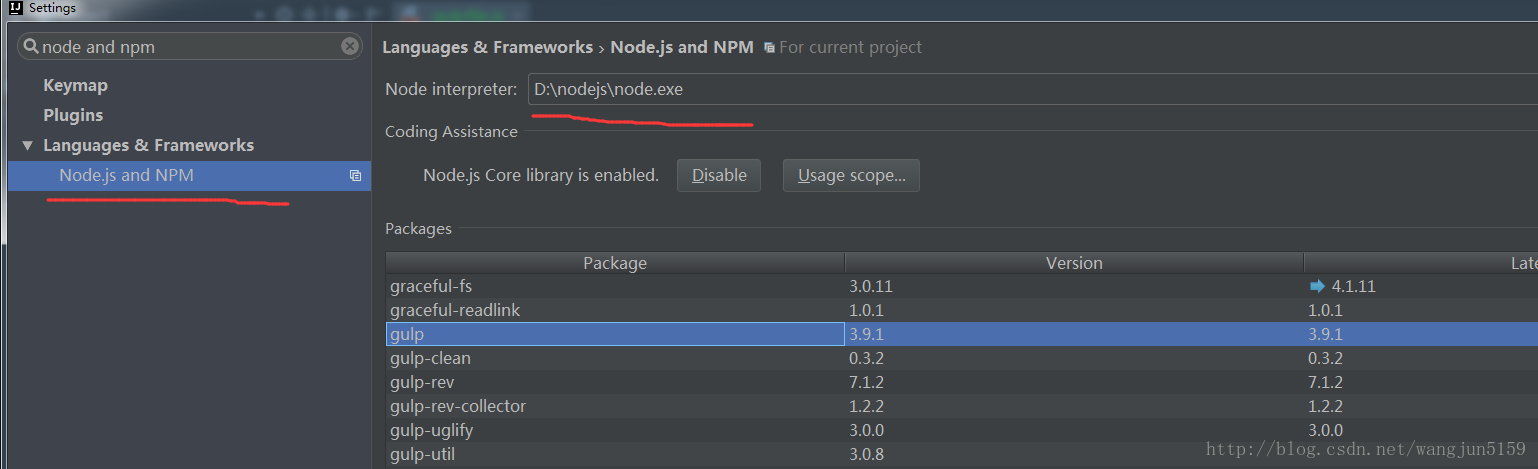Click the search magnifier icon
This screenshot has height=469, width=1538.
(x=31, y=47)
